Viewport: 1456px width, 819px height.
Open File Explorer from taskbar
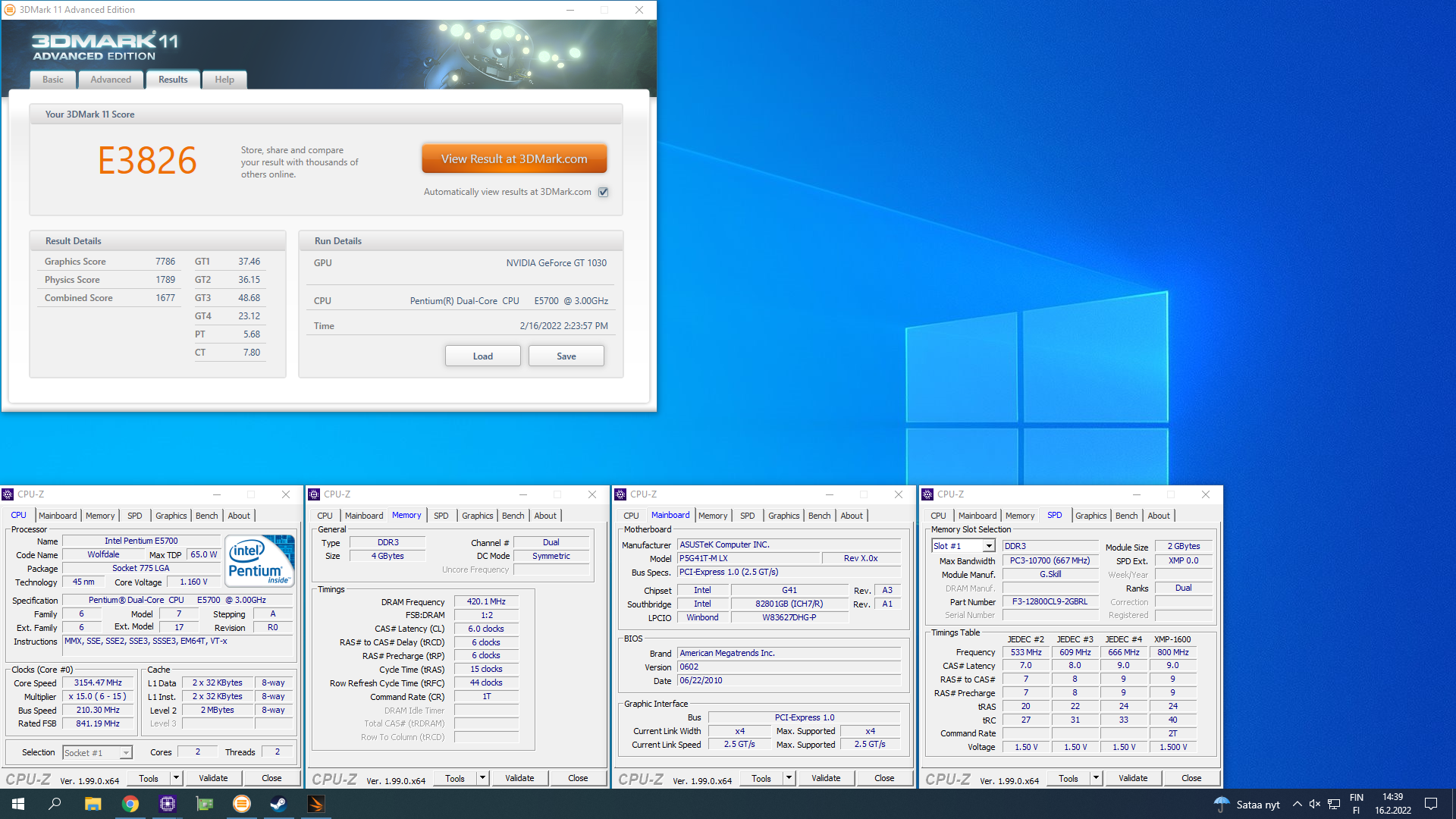pyautogui.click(x=93, y=804)
